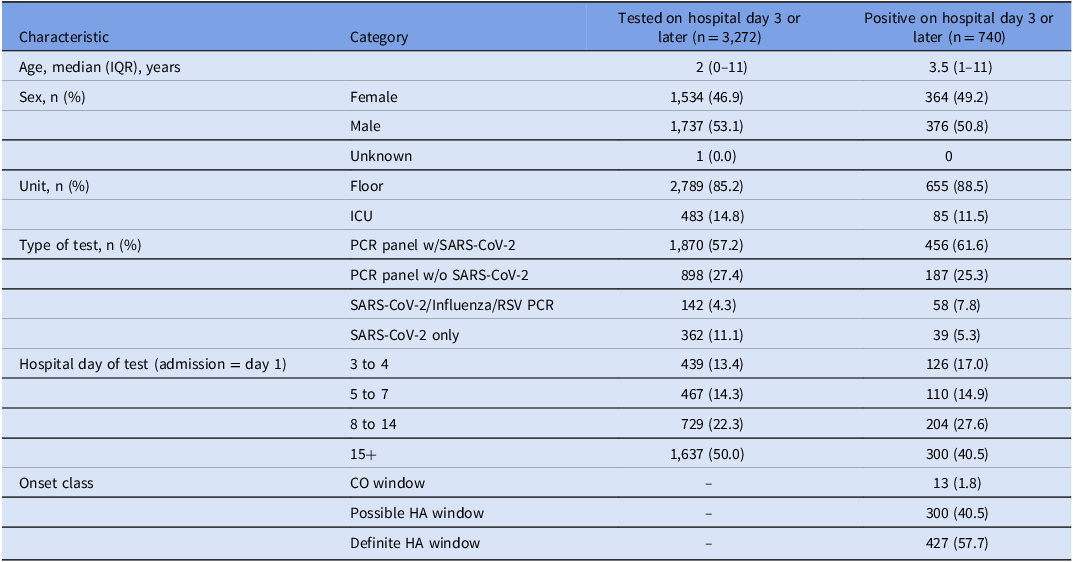Select the Unknown sex category cell
Screen dimensions: 1073x562
point(381,156)
